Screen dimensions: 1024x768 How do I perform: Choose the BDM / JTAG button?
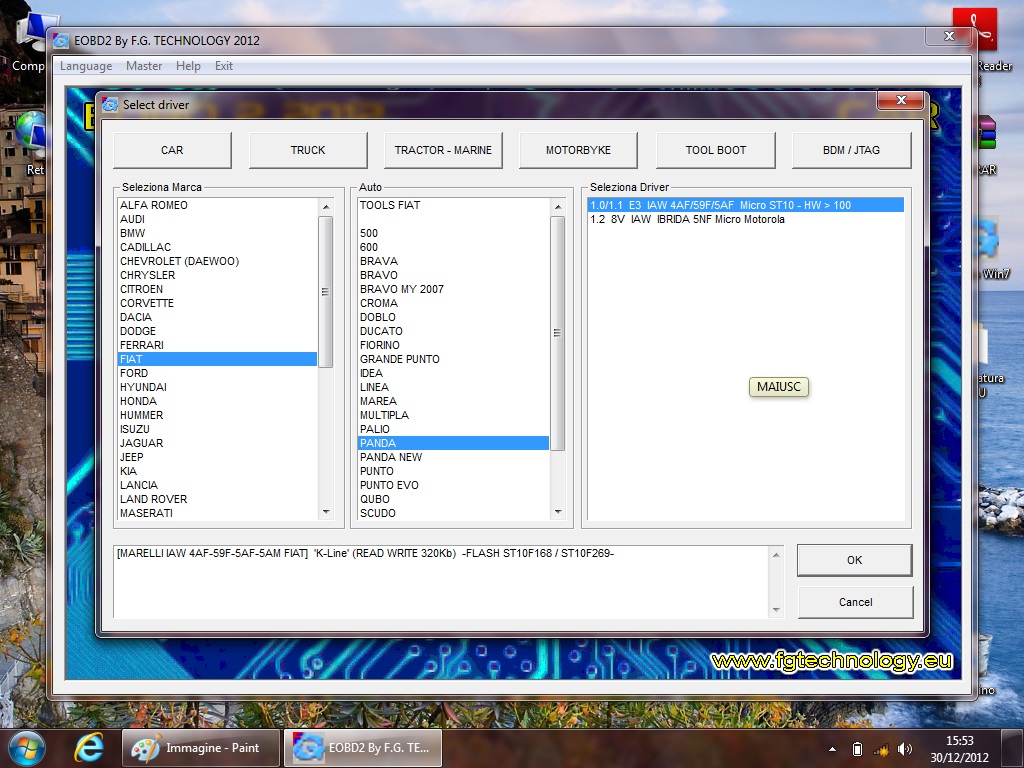pos(852,150)
